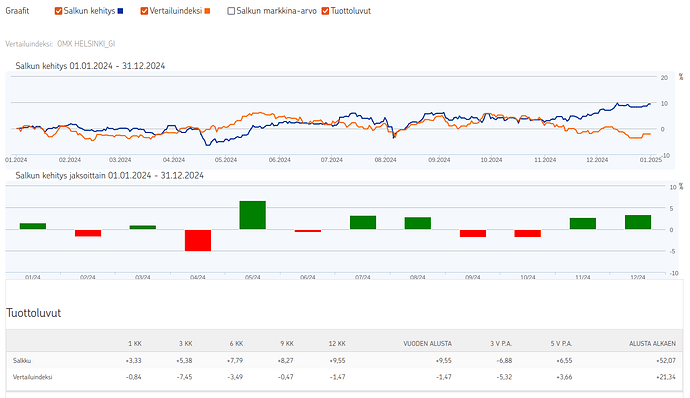The width and height of the screenshot is (690, 398).
Task: Click the green 07/24 bar
Action: click(363, 222)
